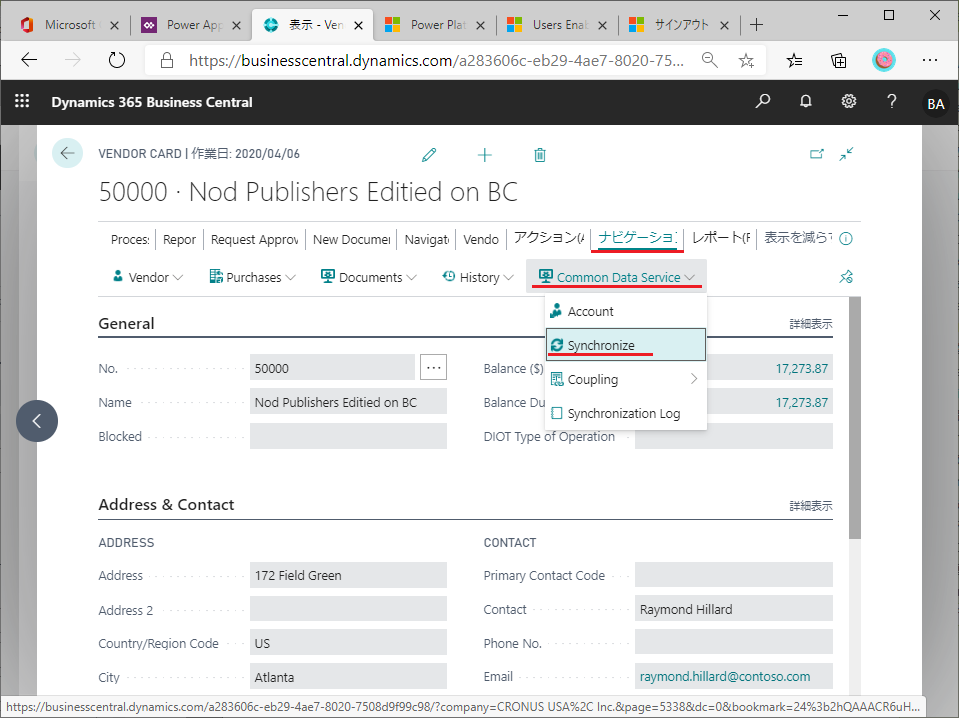Expand the Purchases dropdown
The width and height of the screenshot is (959, 718).
point(253,277)
